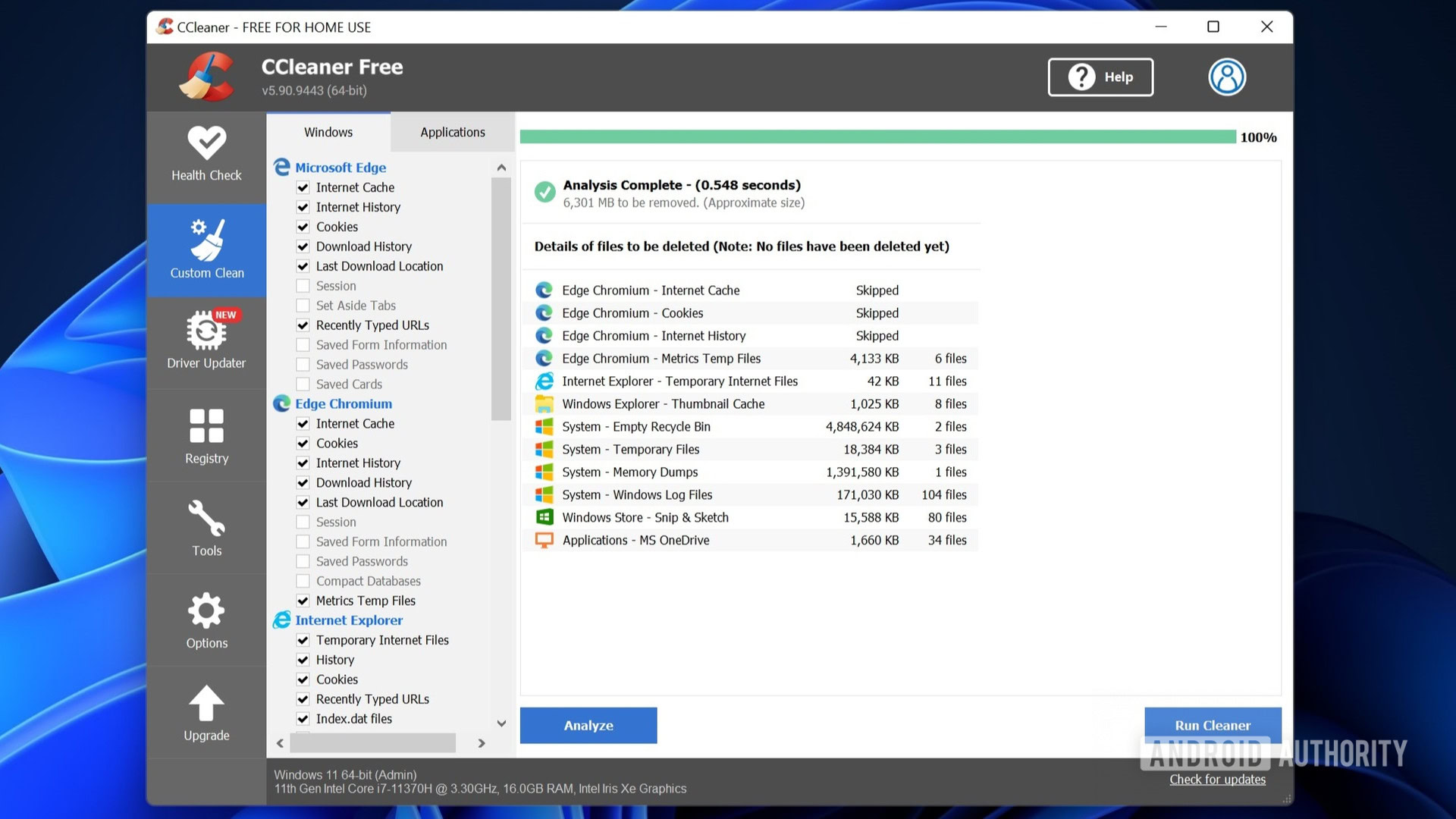The image size is (1456, 819).
Task: Uncheck Edge Chromium Metrics Temp Files checkbox
Action: click(x=303, y=601)
